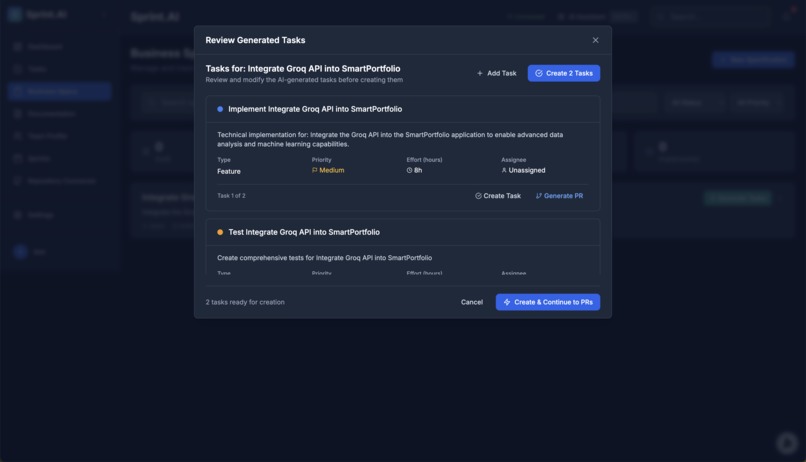
Task: Cancel the task review dialog
Action: pos(471,302)
